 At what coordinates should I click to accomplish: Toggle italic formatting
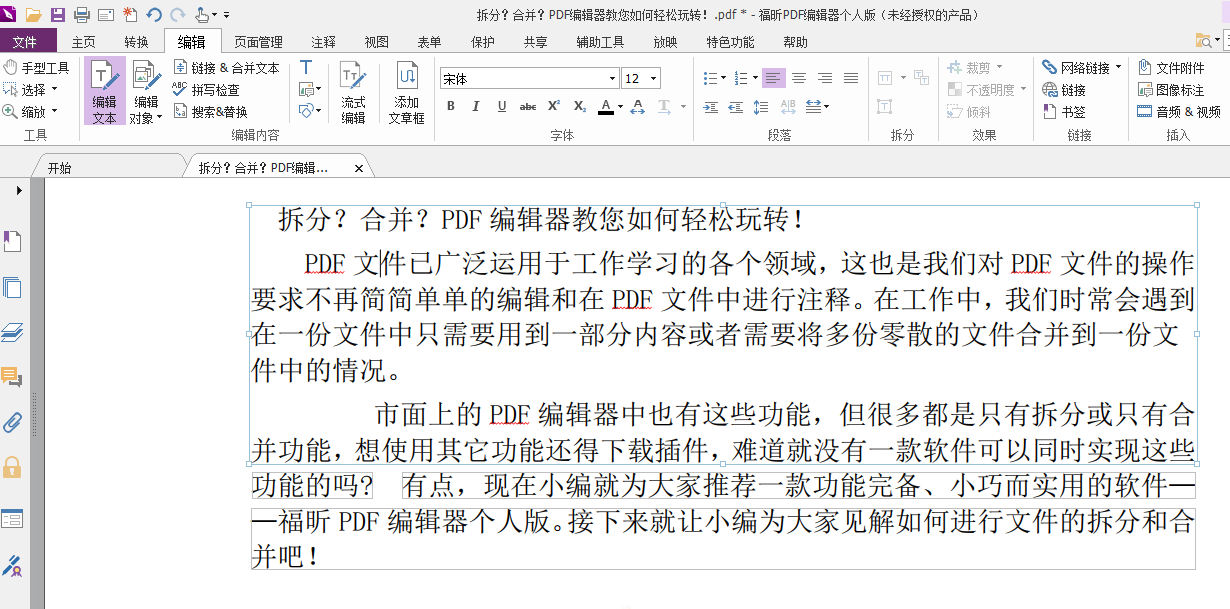[x=476, y=106]
